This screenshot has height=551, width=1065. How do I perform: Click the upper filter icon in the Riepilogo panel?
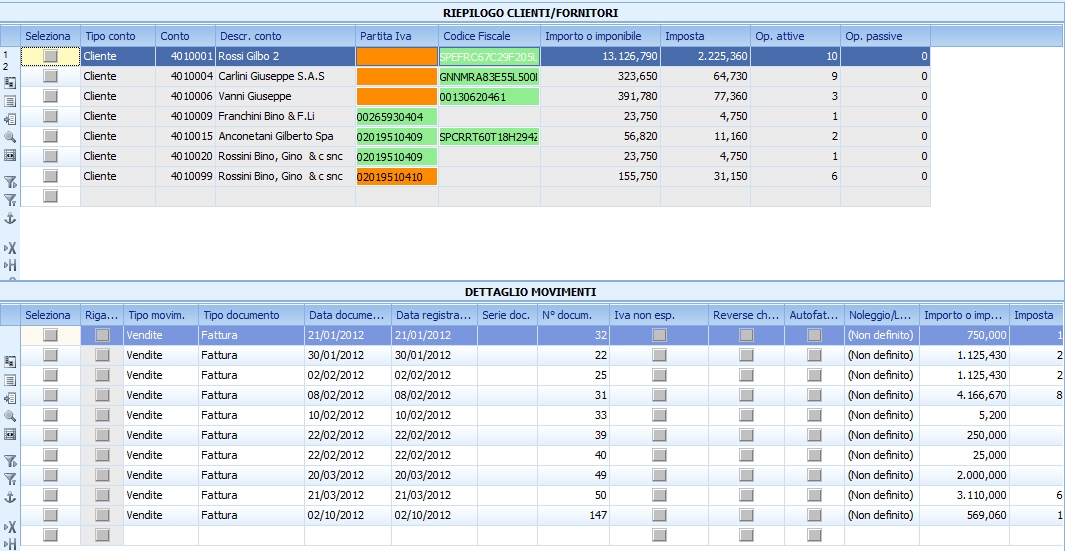coord(10,182)
